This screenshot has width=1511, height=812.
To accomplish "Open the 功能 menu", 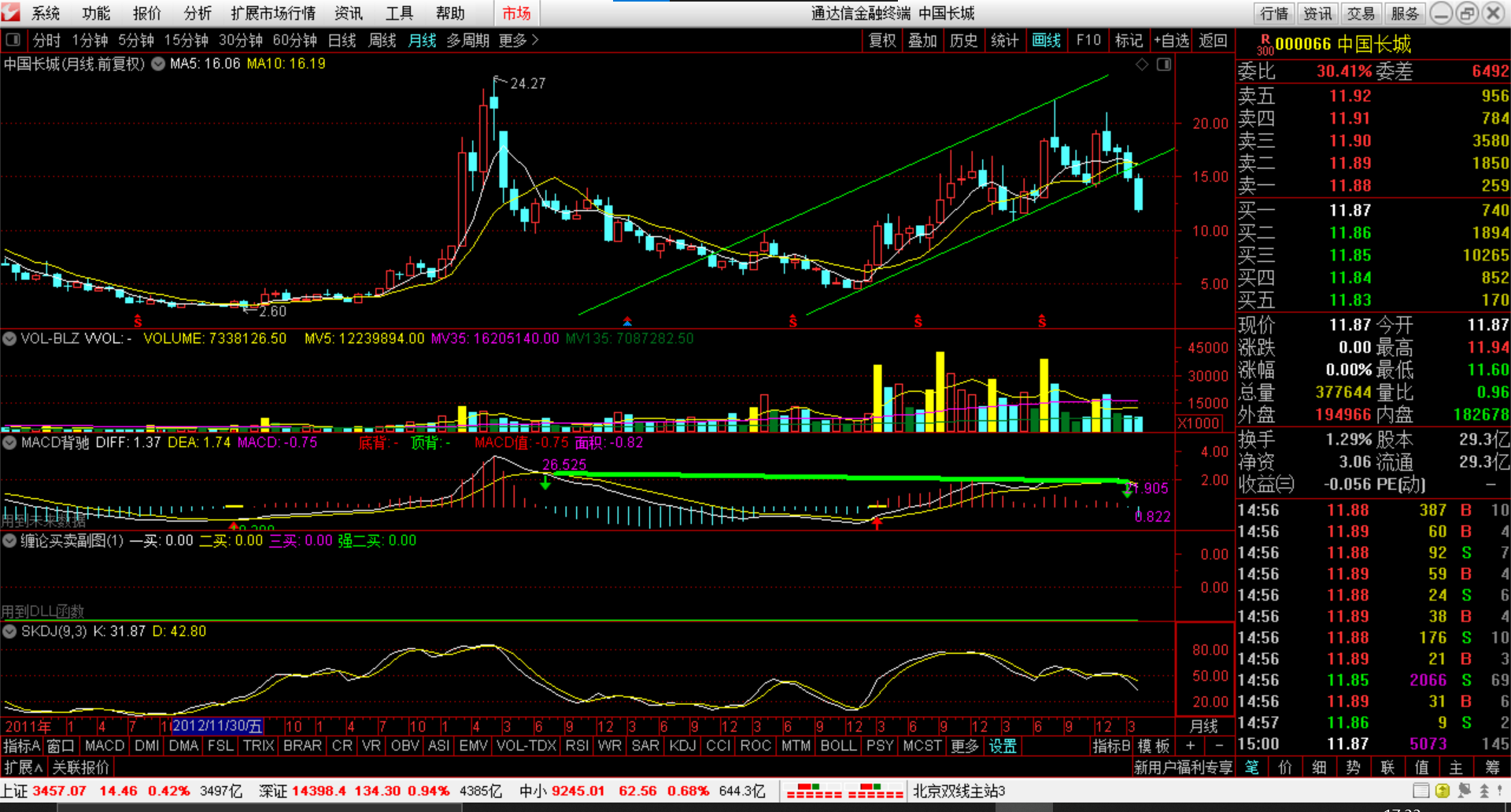I will tap(96, 13).
